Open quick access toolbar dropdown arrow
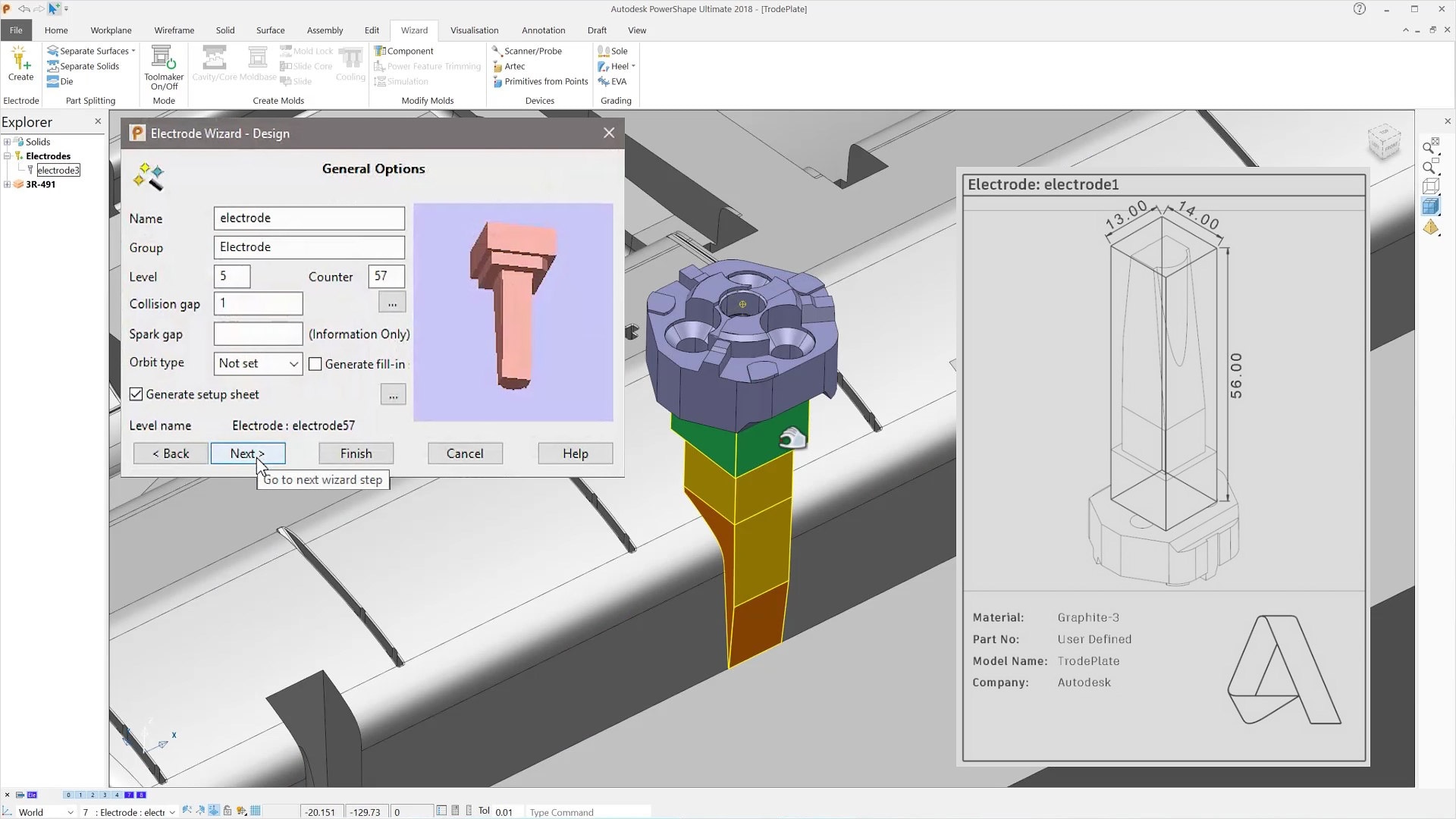The width and height of the screenshot is (1456, 819). pos(66,9)
